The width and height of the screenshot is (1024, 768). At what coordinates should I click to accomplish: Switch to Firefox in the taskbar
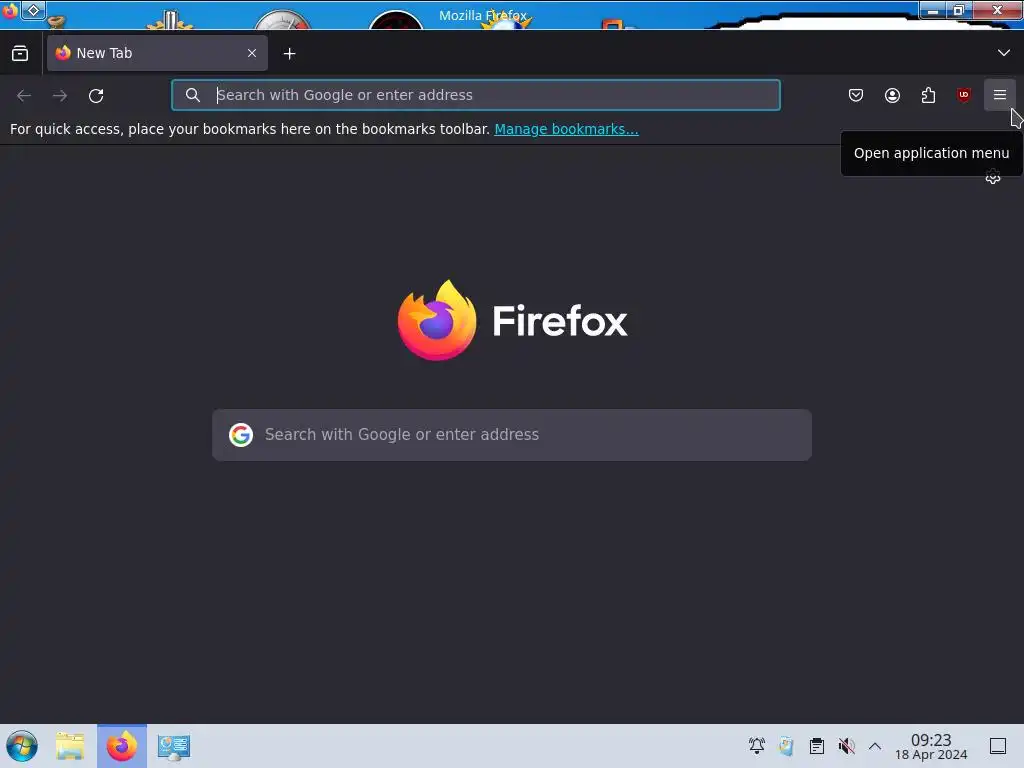pyautogui.click(x=122, y=746)
